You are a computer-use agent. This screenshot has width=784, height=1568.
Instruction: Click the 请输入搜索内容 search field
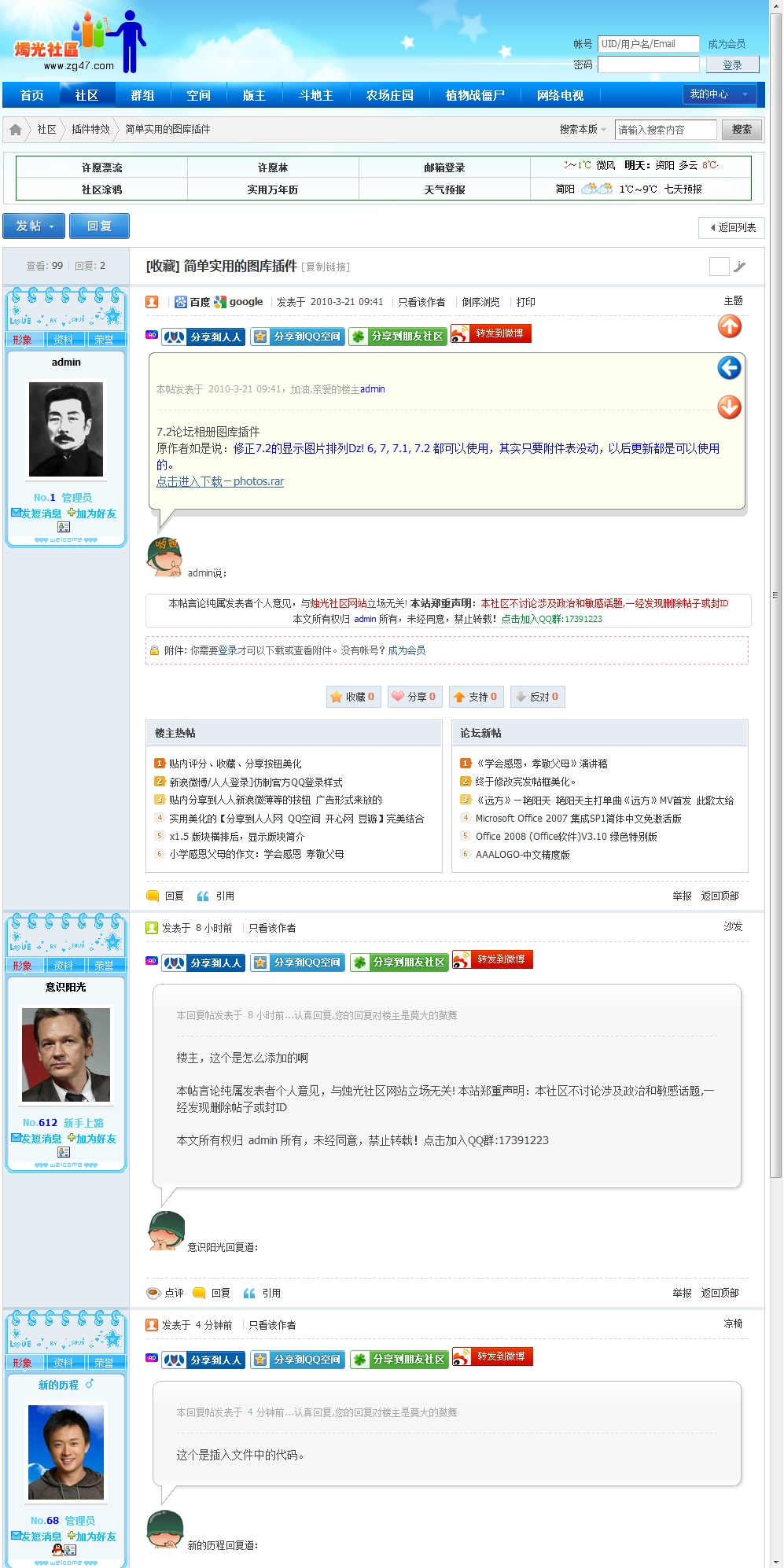coord(665,130)
